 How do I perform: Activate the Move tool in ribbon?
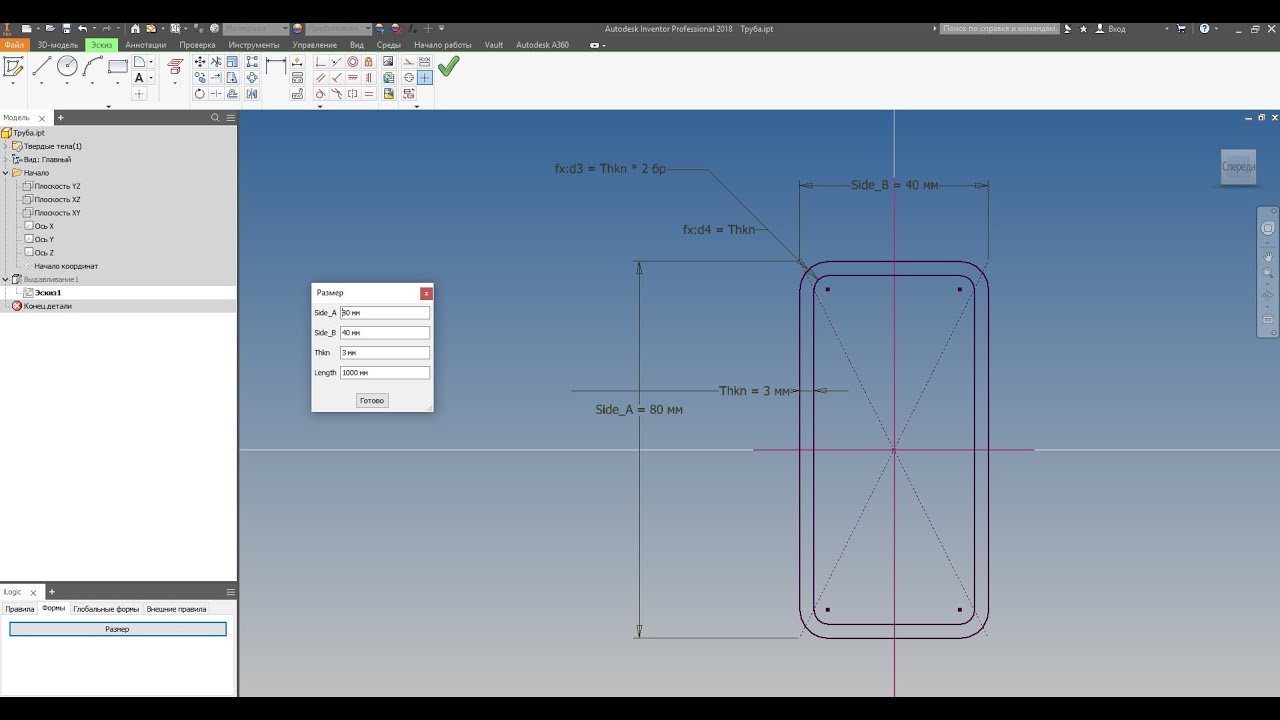click(200, 62)
